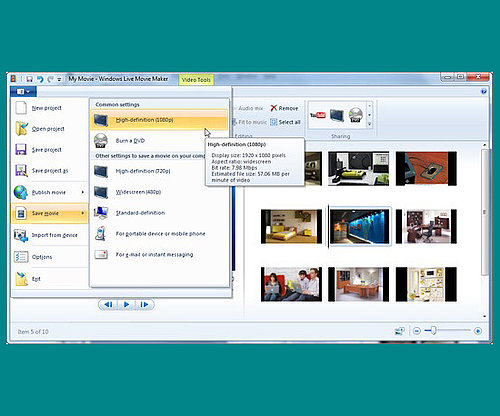
Task: Click the storyboard scroll down arrow
Action: tap(485, 316)
